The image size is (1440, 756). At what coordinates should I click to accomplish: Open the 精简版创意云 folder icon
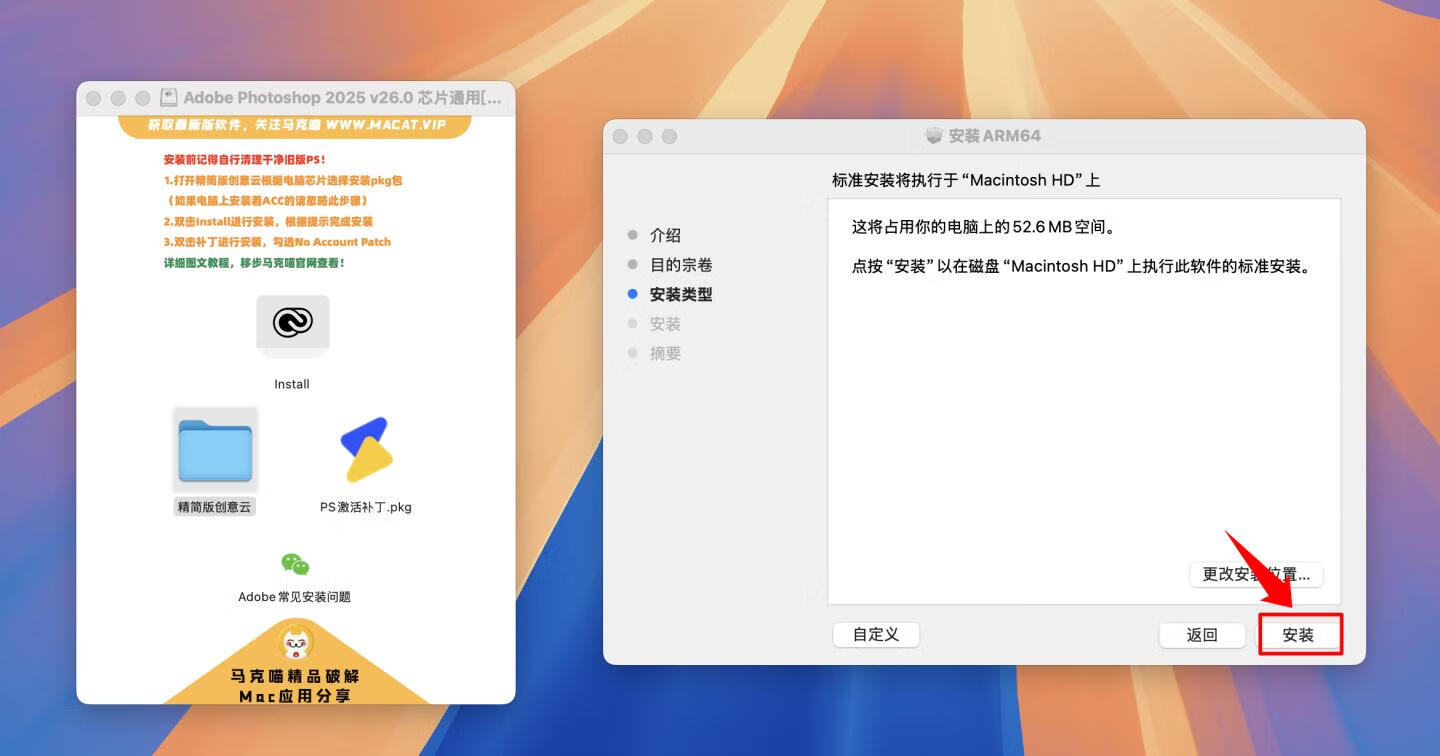pos(215,450)
